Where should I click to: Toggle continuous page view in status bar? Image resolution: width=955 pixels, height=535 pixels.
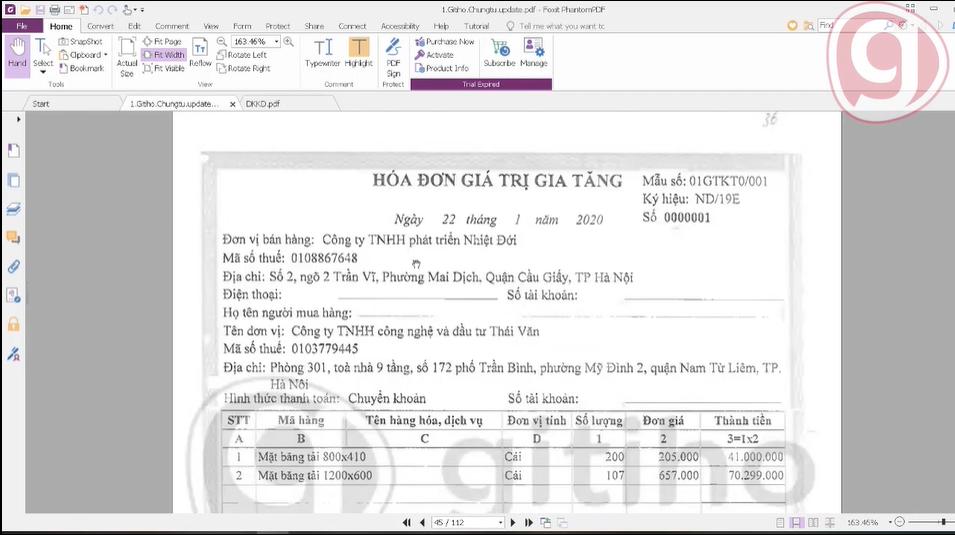pyautogui.click(x=796, y=522)
